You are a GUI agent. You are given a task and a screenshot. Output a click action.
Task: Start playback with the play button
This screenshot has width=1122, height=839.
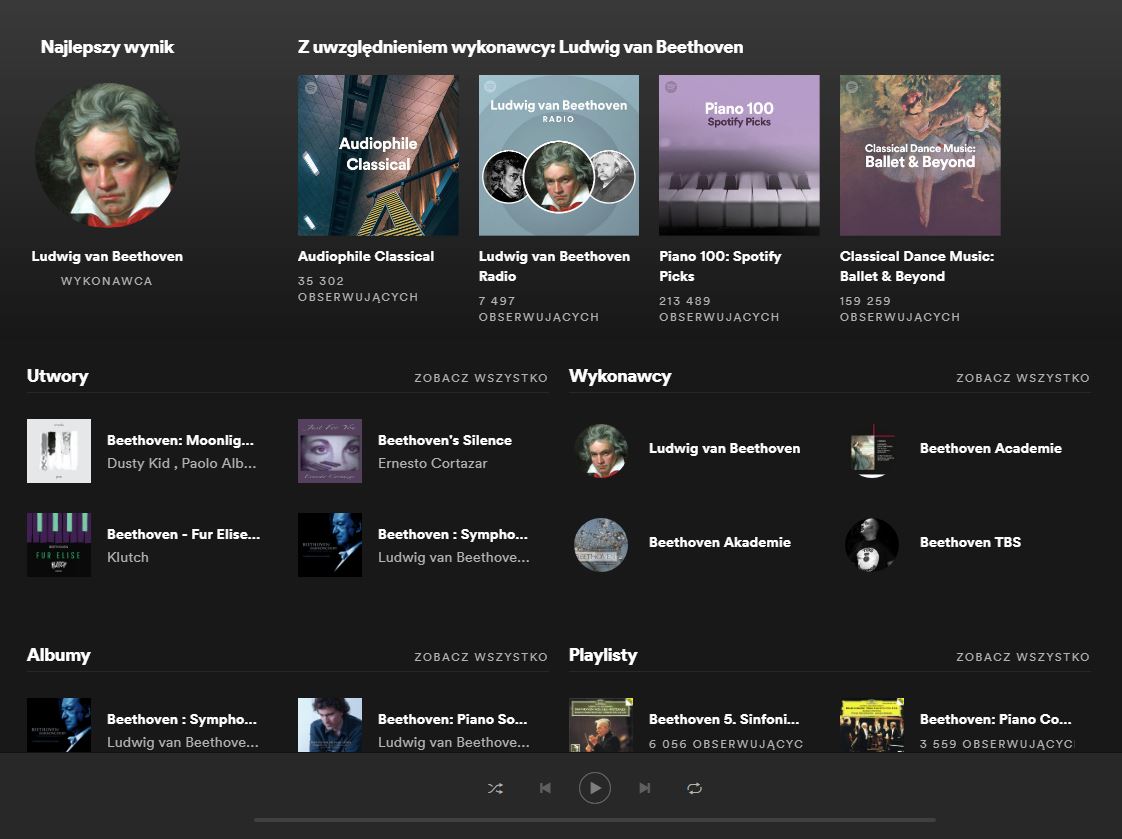tap(595, 788)
